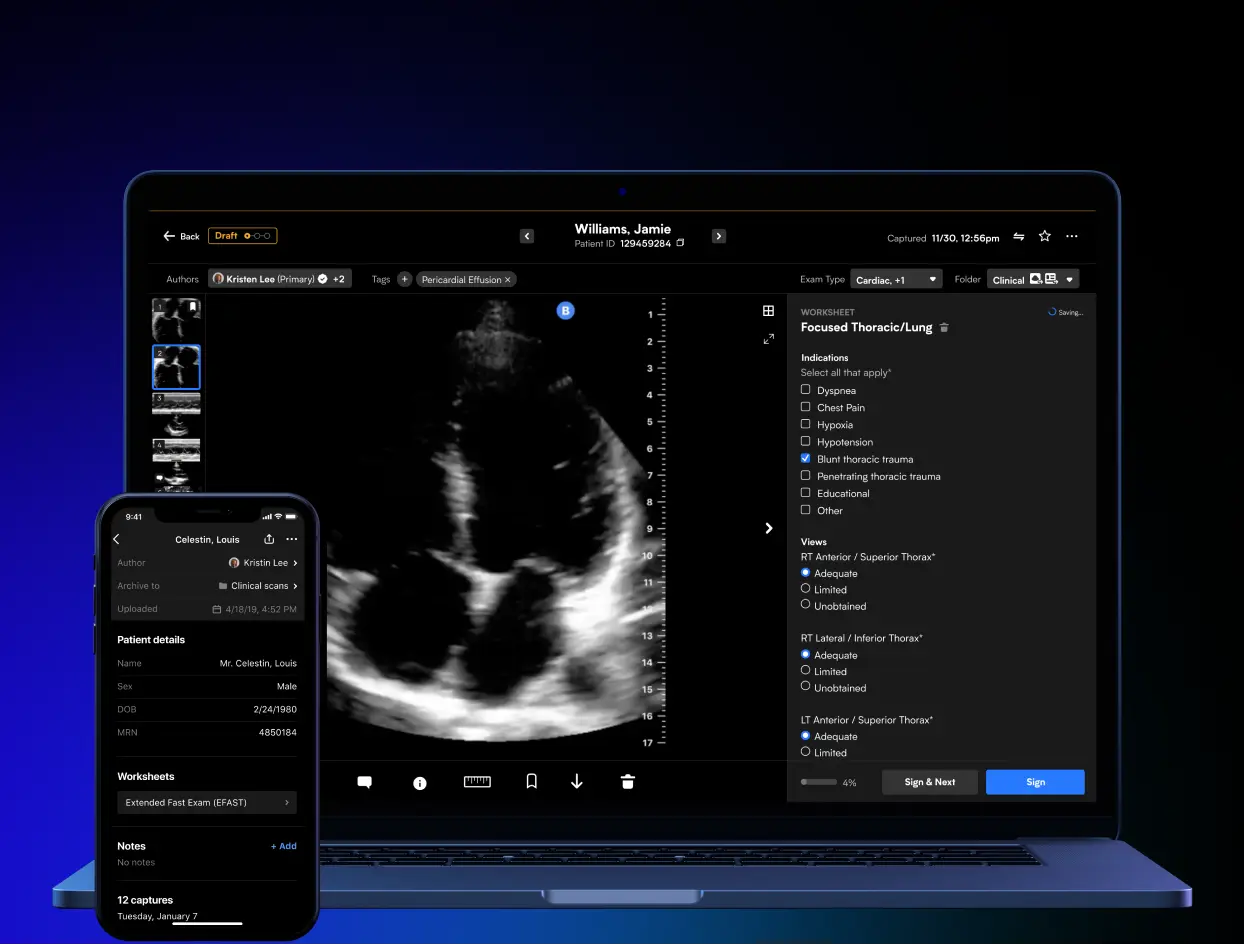The height and width of the screenshot is (945, 1245).
Task: Uncheck Blunt thoracic trauma
Action: point(806,459)
